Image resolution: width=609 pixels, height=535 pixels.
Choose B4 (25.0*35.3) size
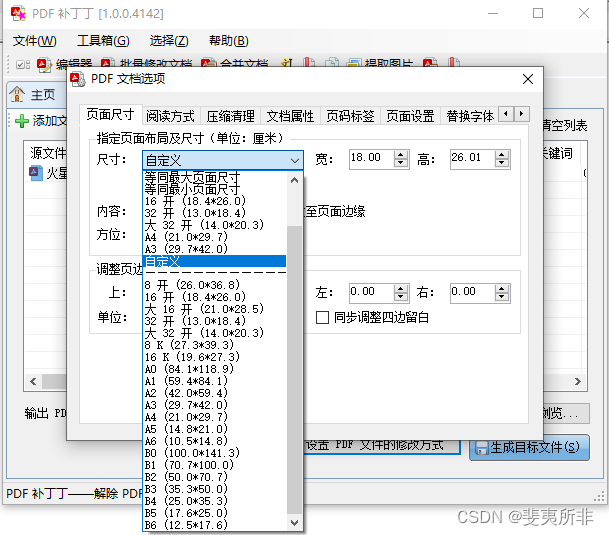tap(215, 501)
